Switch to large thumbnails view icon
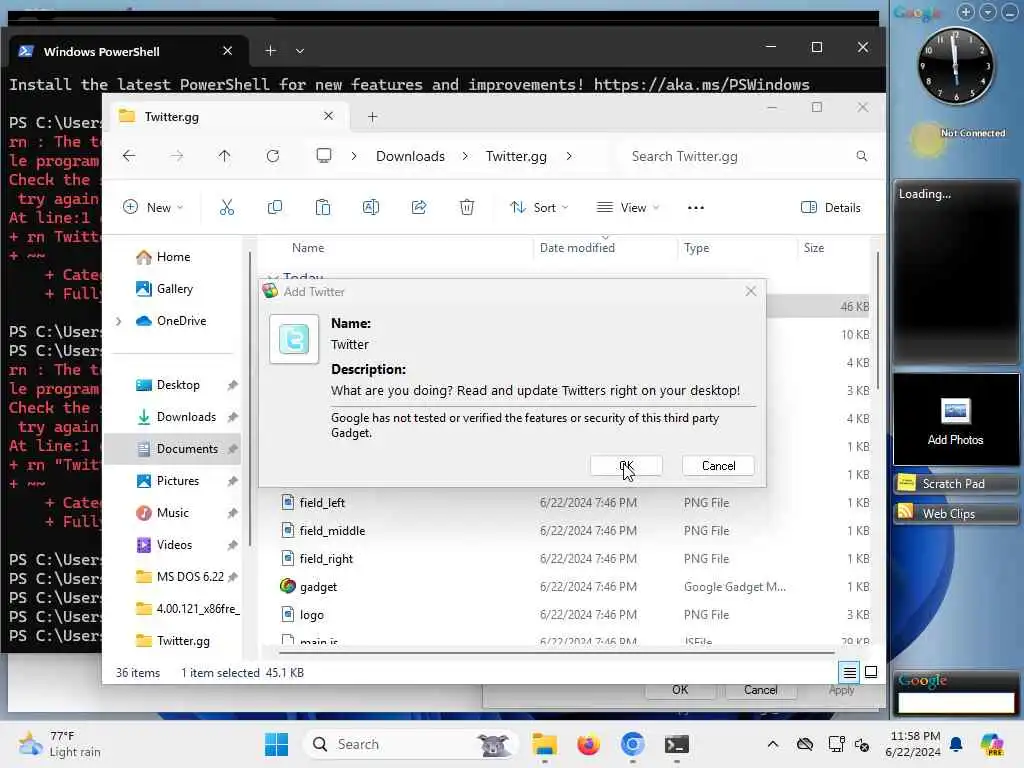Viewport: 1024px width, 768px height. tap(871, 672)
